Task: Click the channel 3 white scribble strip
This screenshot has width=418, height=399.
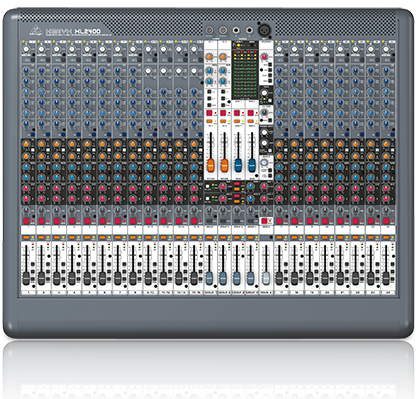Action: coord(58,230)
